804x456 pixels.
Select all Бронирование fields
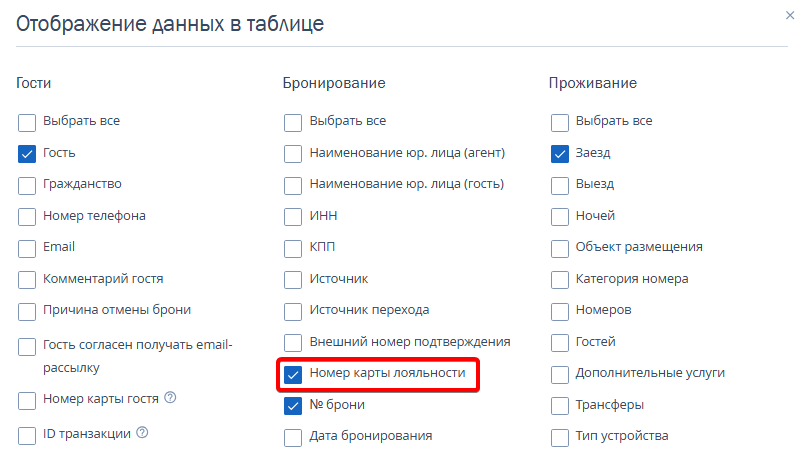[293, 123]
